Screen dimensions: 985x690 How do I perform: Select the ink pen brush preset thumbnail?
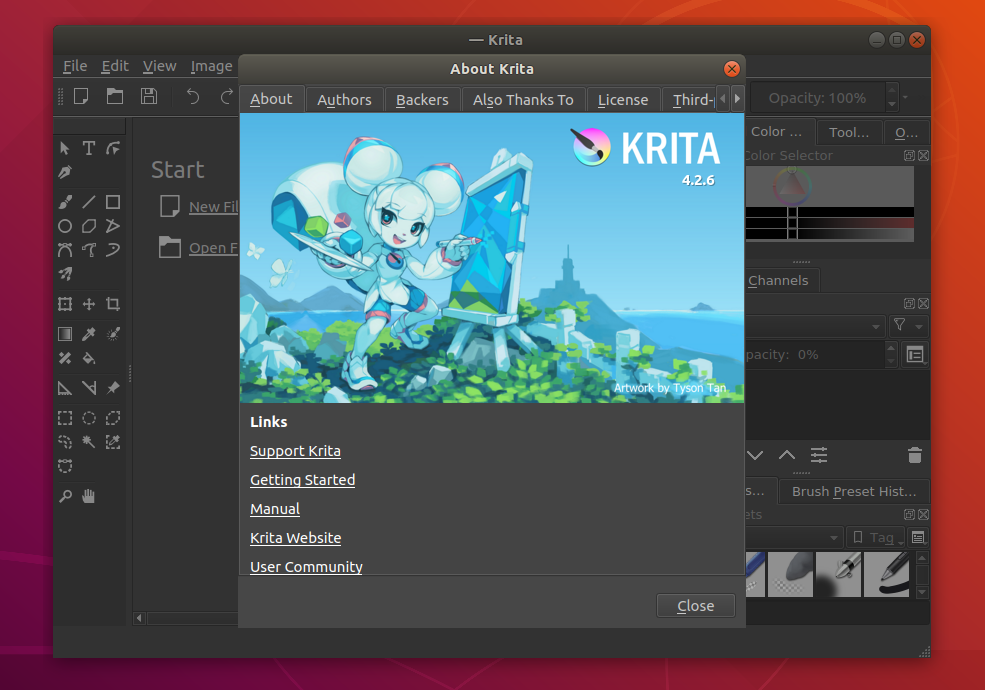click(839, 574)
